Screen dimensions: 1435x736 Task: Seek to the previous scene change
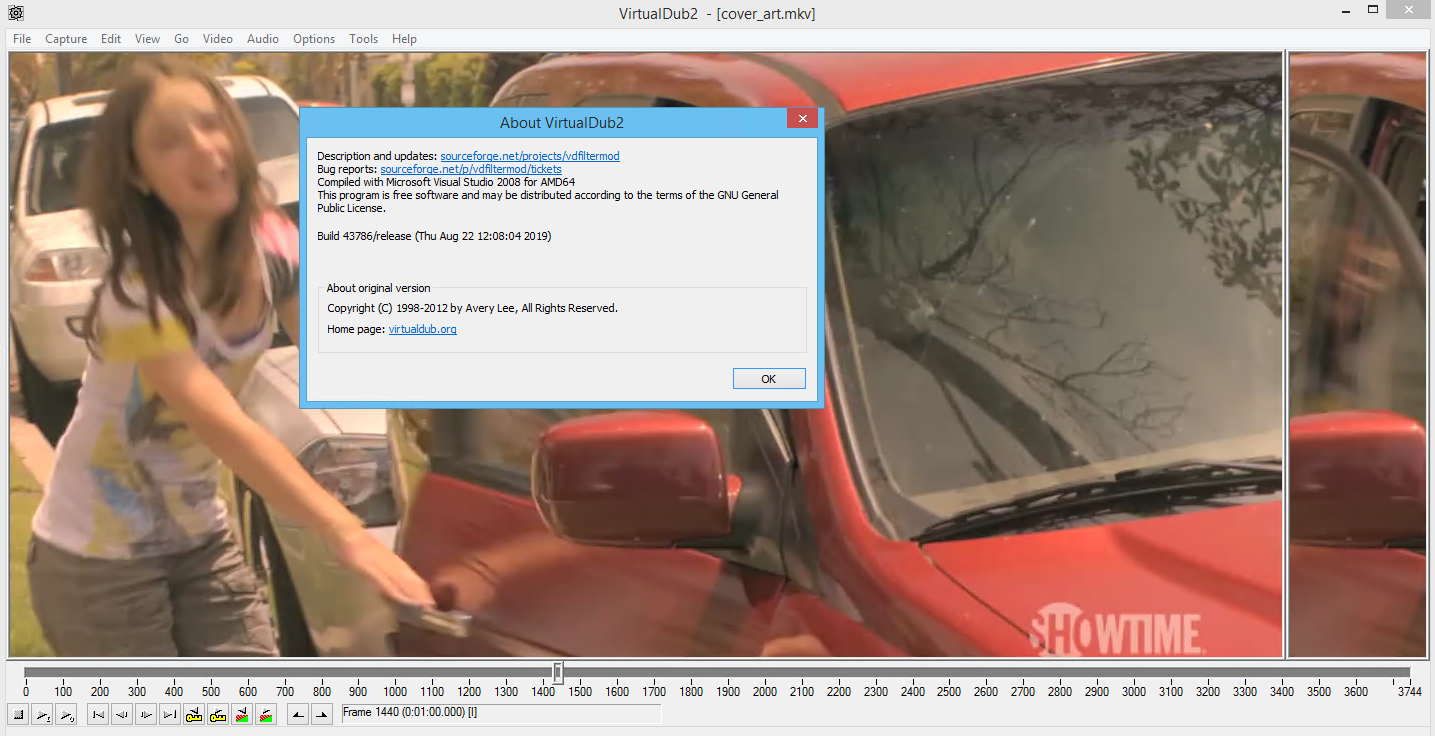click(x=242, y=714)
